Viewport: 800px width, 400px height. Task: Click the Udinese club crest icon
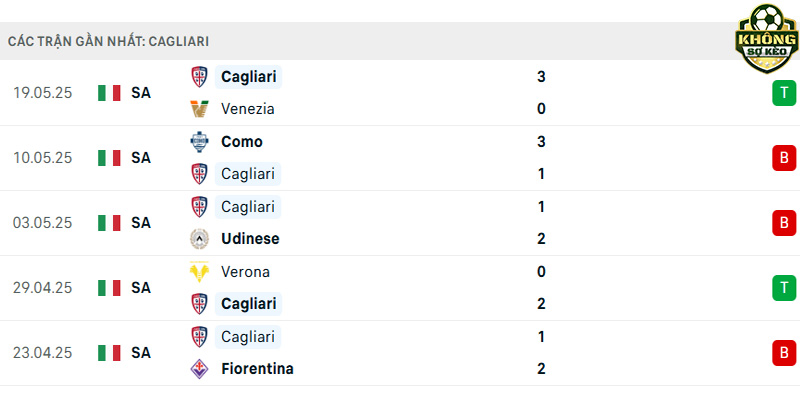coord(199,239)
